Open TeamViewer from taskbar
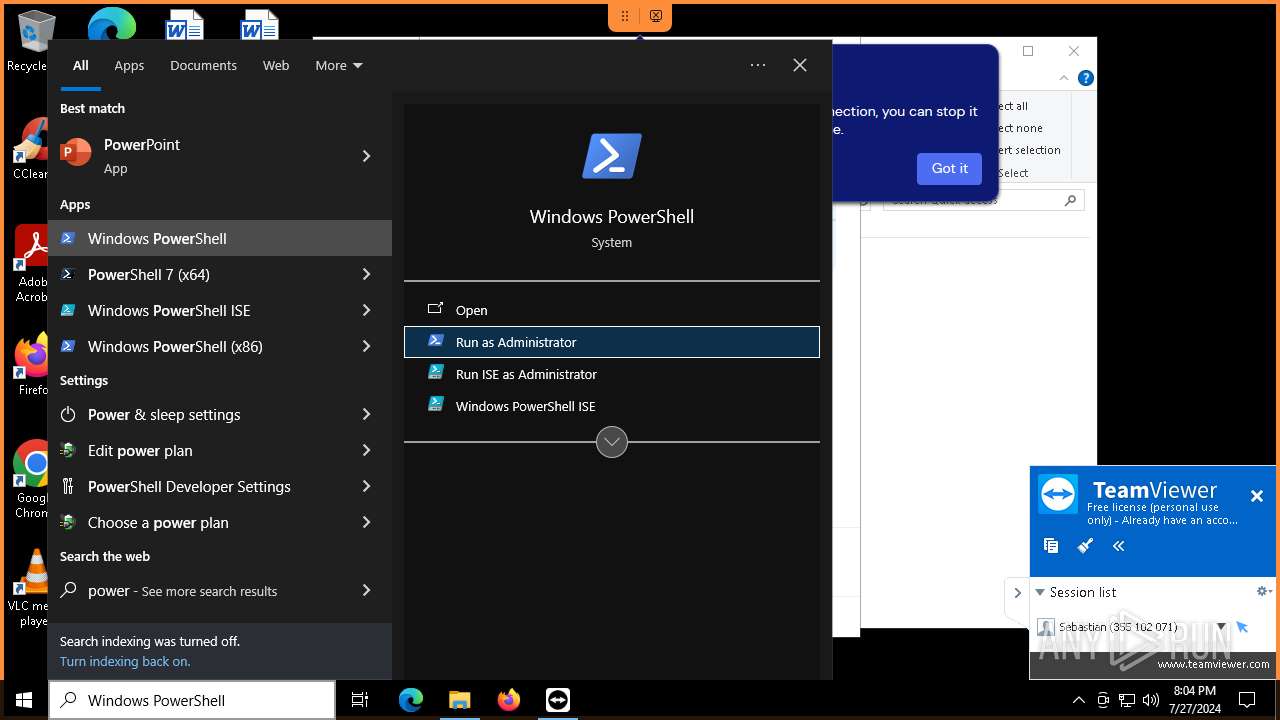This screenshot has height=720, width=1280. pyautogui.click(x=558, y=700)
